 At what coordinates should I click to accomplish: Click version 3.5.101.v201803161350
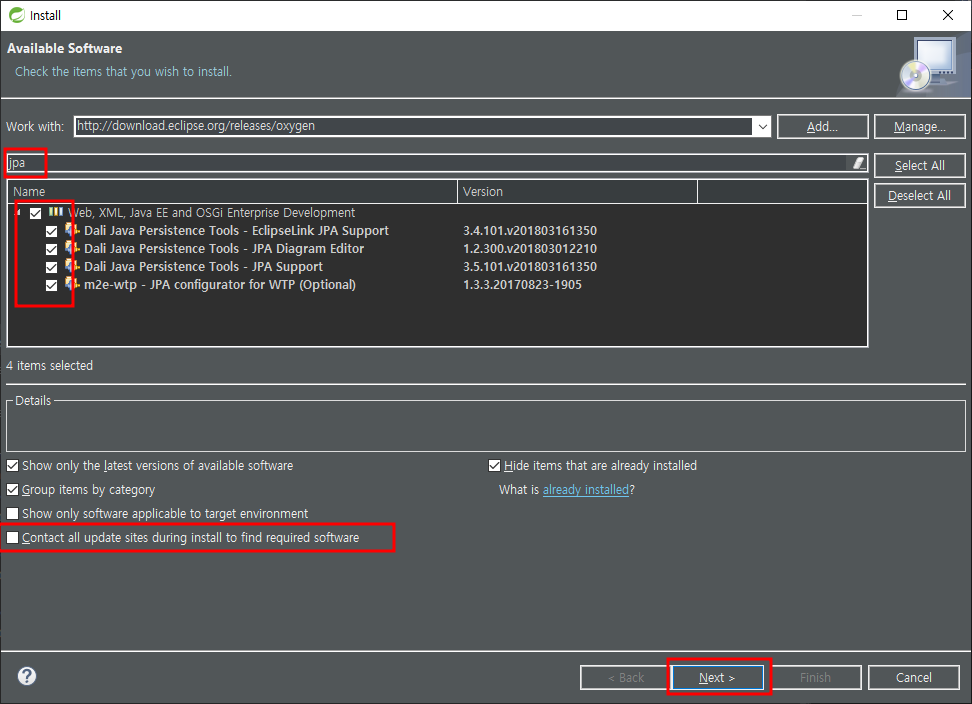point(530,266)
